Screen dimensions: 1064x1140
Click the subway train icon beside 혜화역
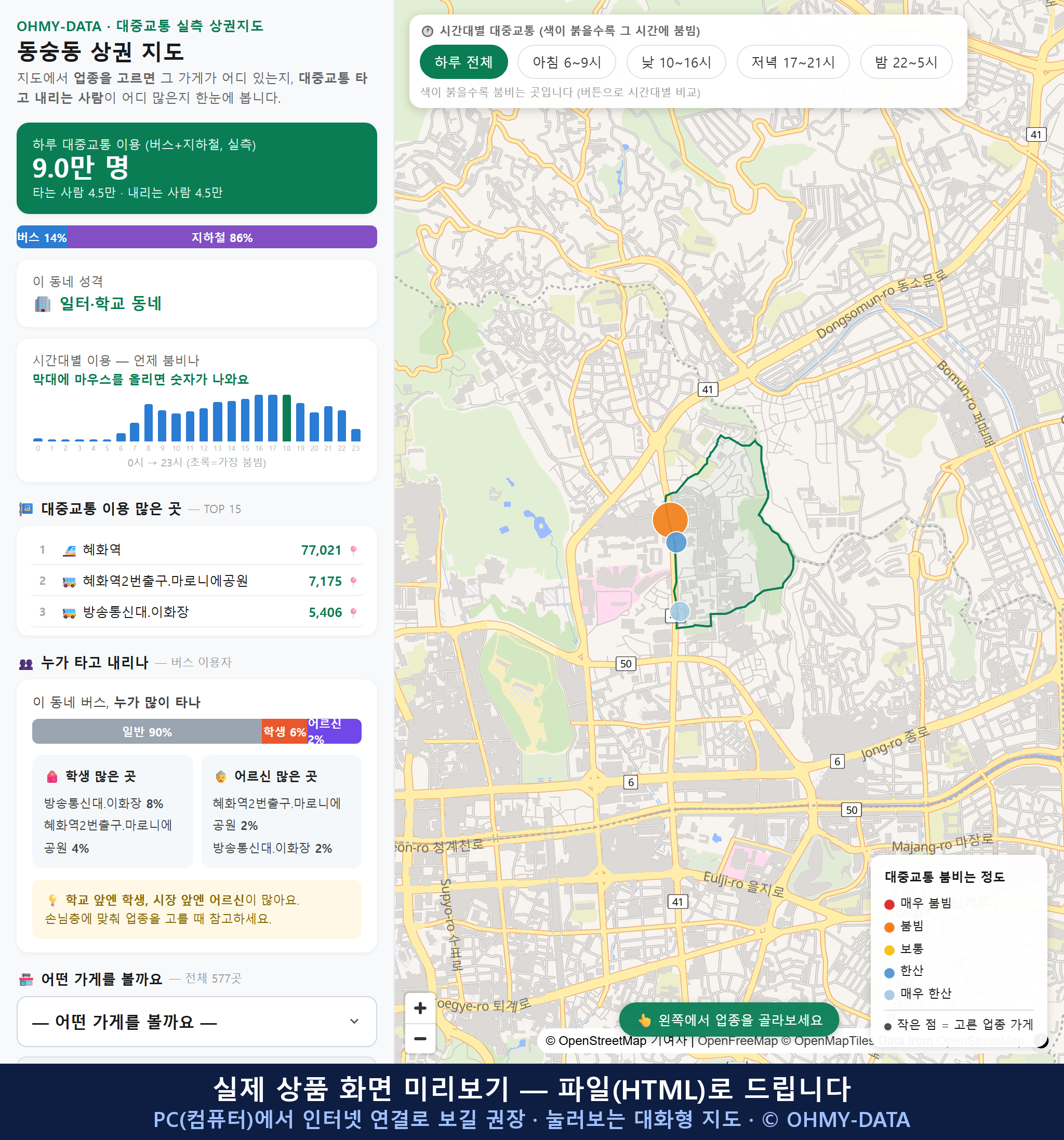tap(69, 550)
